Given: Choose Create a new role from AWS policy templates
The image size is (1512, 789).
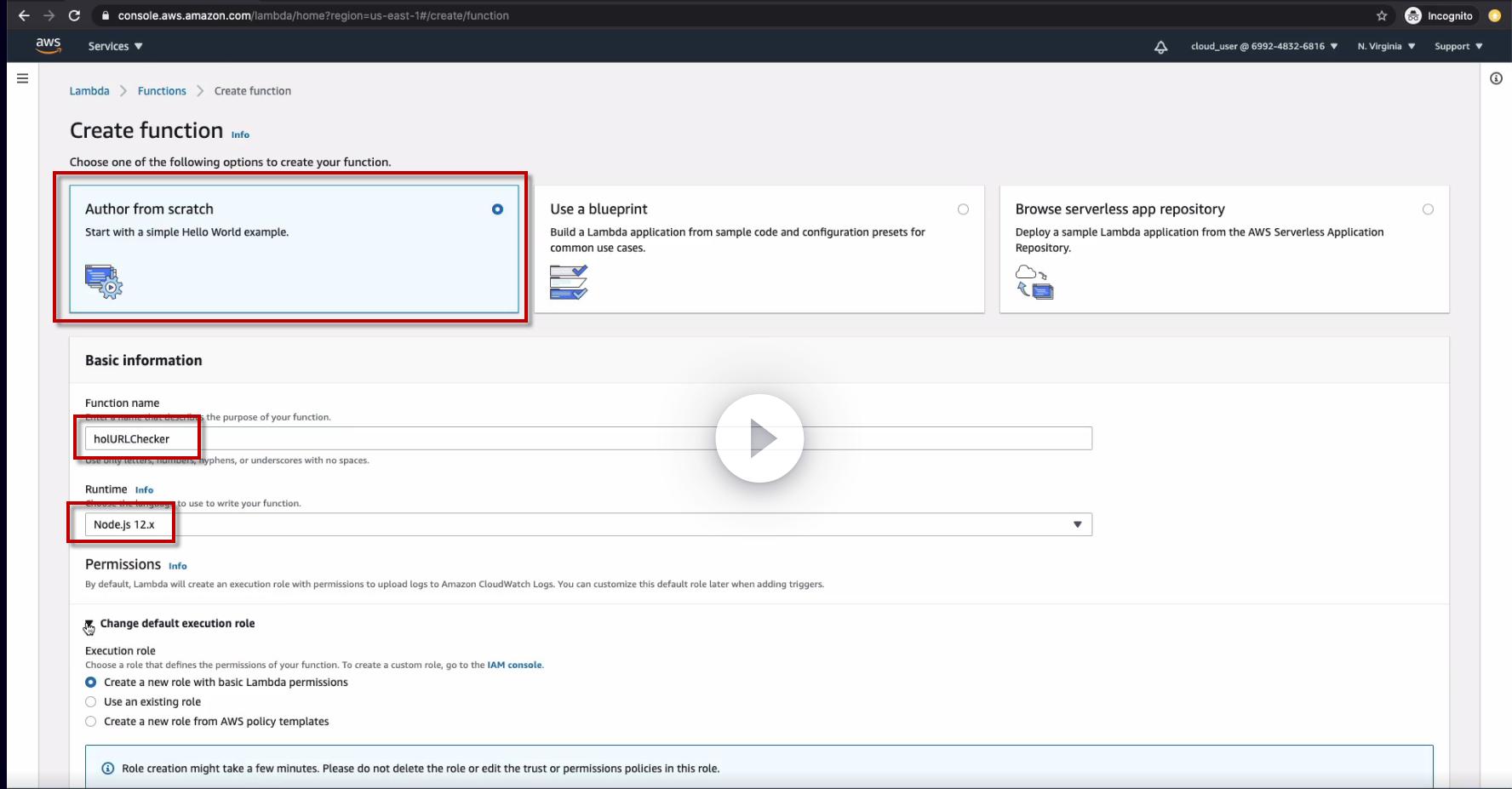Looking at the screenshot, I should 91,722.
